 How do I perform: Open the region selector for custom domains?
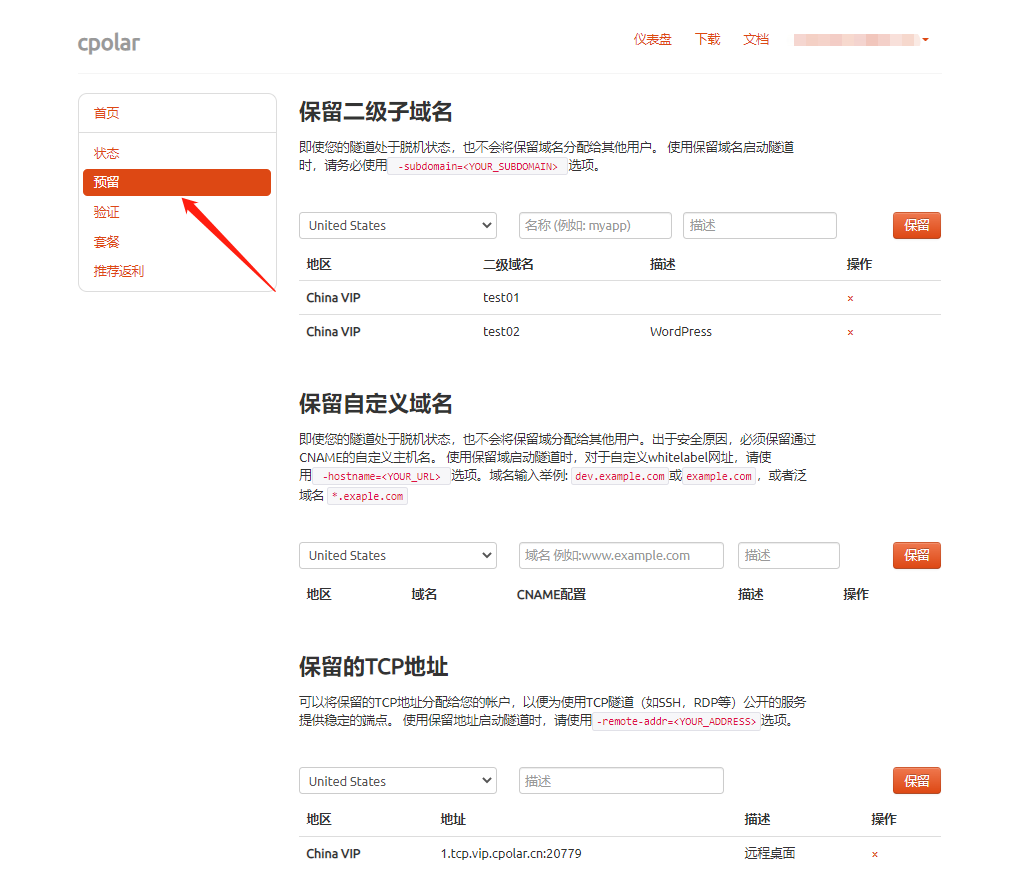point(397,555)
